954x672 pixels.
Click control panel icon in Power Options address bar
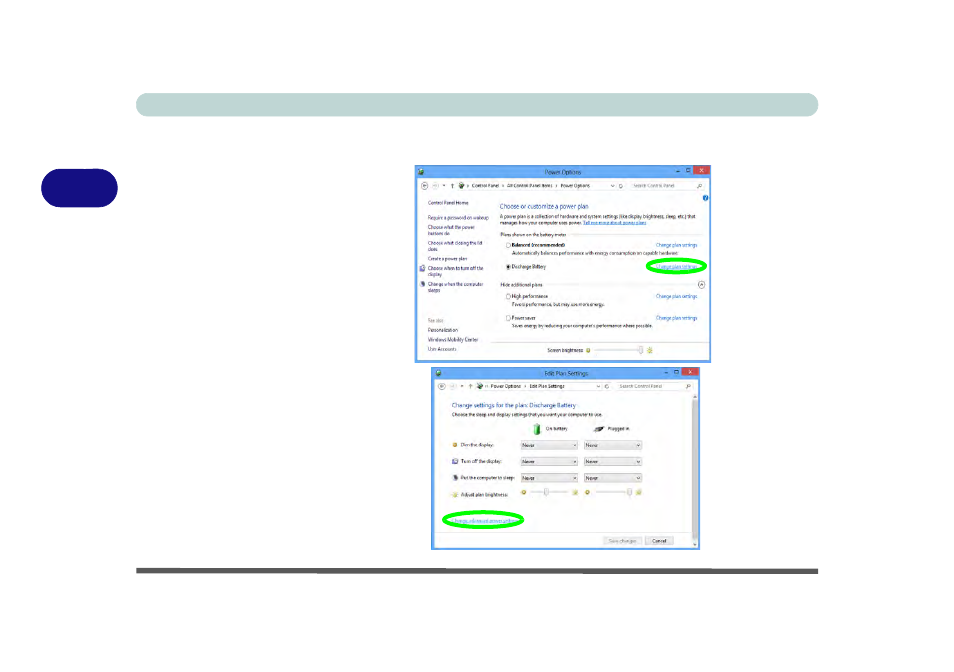click(462, 186)
